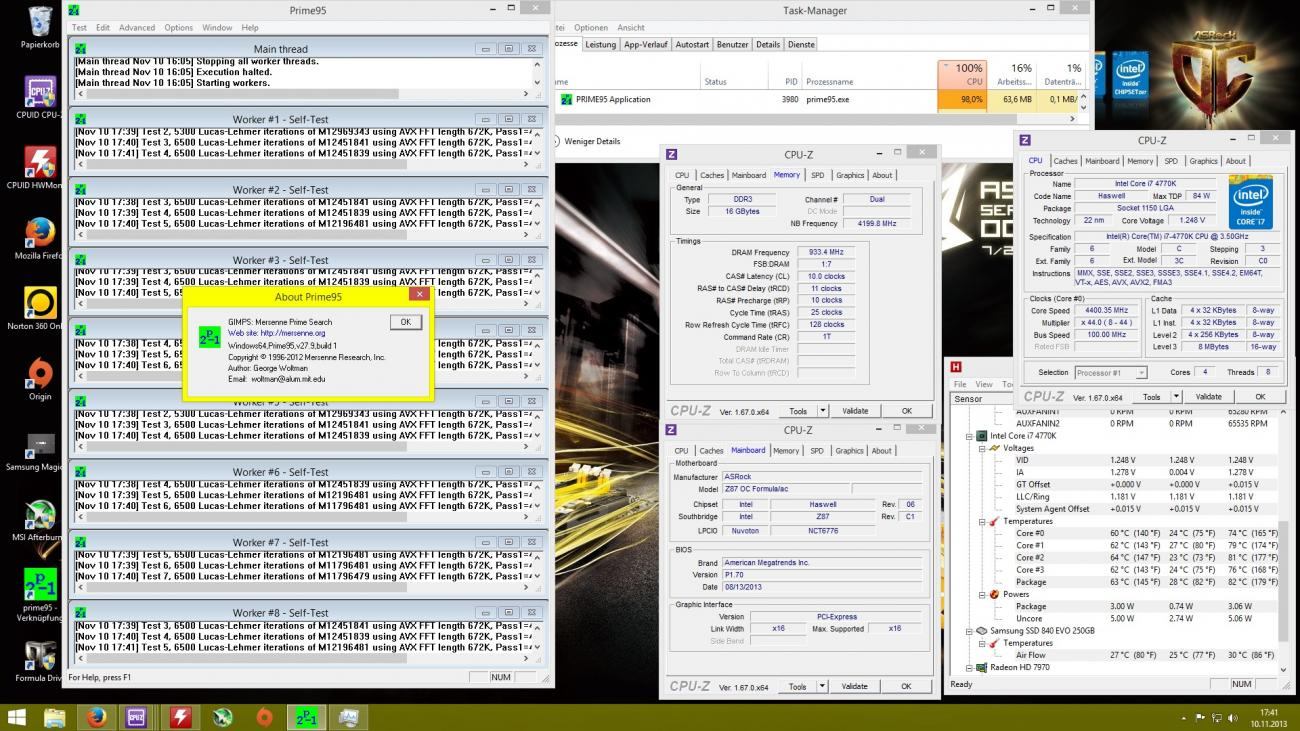Open the Optionen menu in Task-Manager

coord(591,27)
